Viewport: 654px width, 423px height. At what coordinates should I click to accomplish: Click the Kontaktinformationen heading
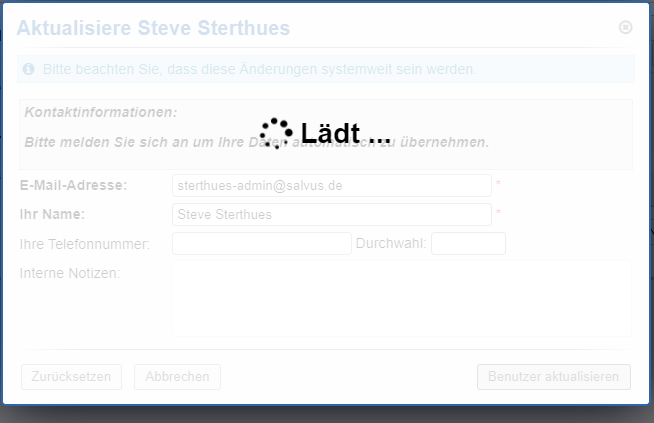100,112
